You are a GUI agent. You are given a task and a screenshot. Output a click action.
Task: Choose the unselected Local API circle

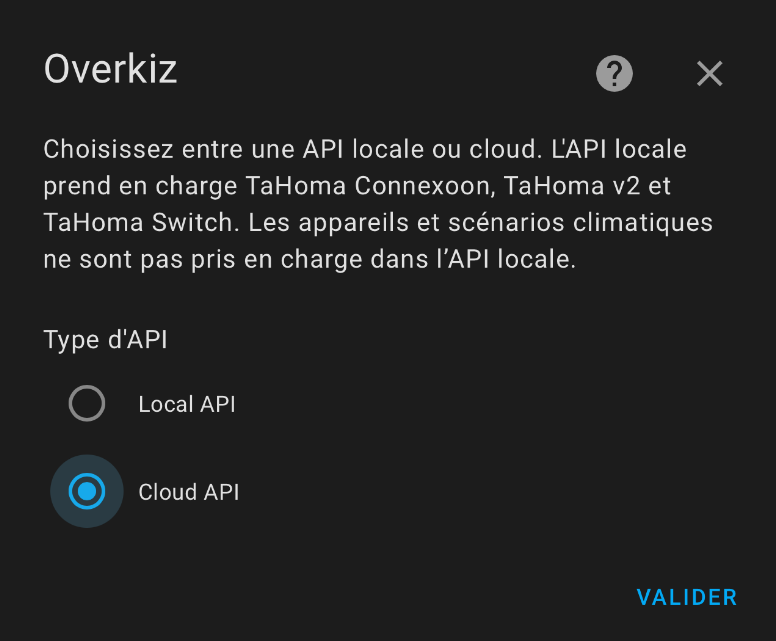[x=87, y=403]
